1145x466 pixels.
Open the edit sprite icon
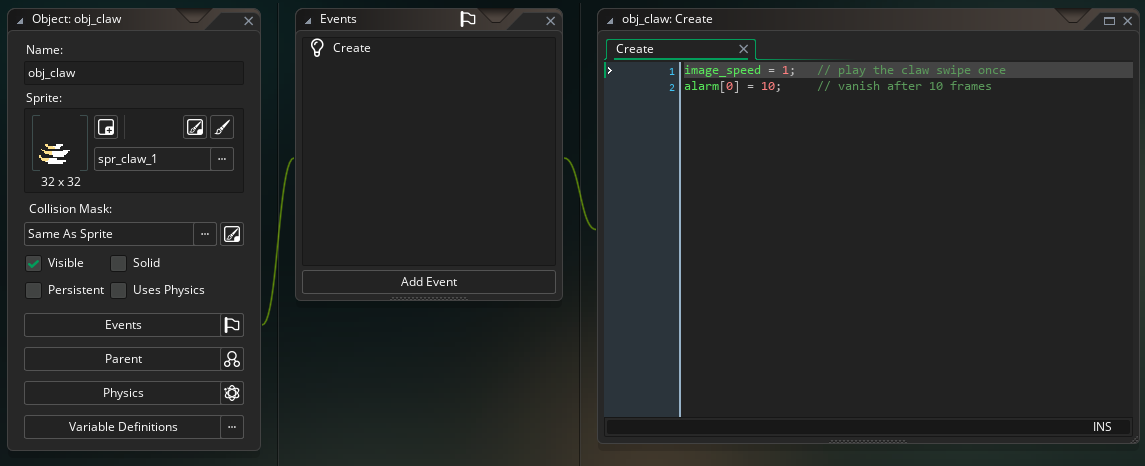pos(195,127)
